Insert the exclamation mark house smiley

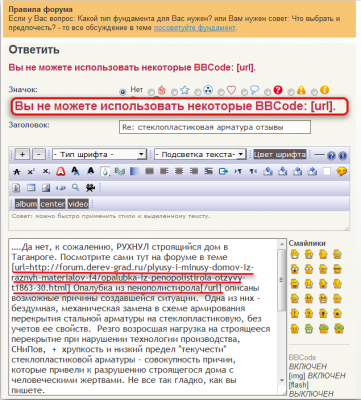(x=295, y=314)
